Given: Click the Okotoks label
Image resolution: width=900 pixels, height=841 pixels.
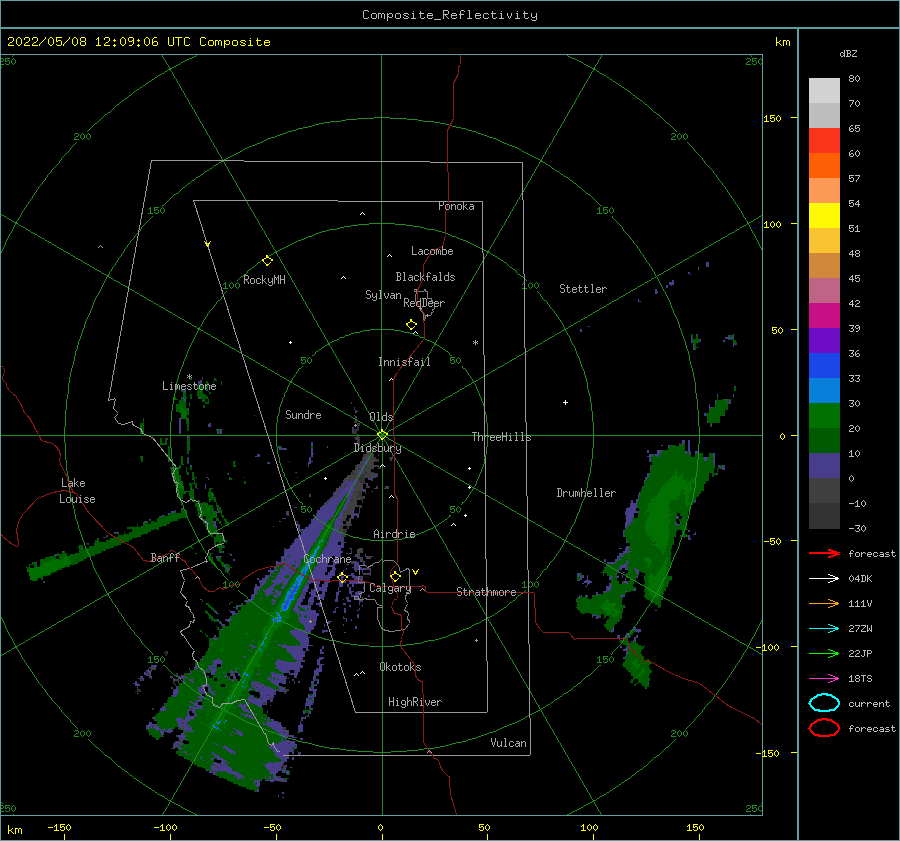Looking at the screenshot, I should coord(400,667).
